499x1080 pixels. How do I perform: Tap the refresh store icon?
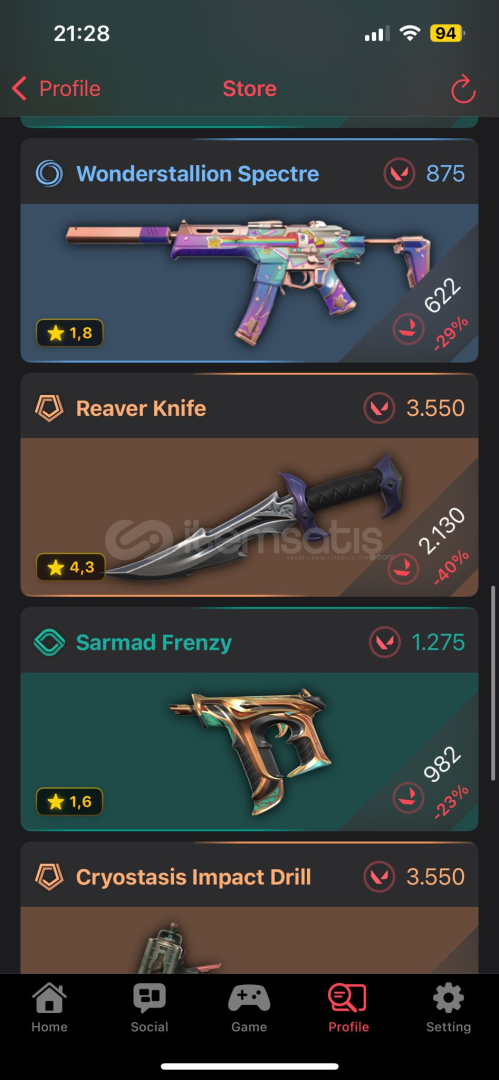463,89
